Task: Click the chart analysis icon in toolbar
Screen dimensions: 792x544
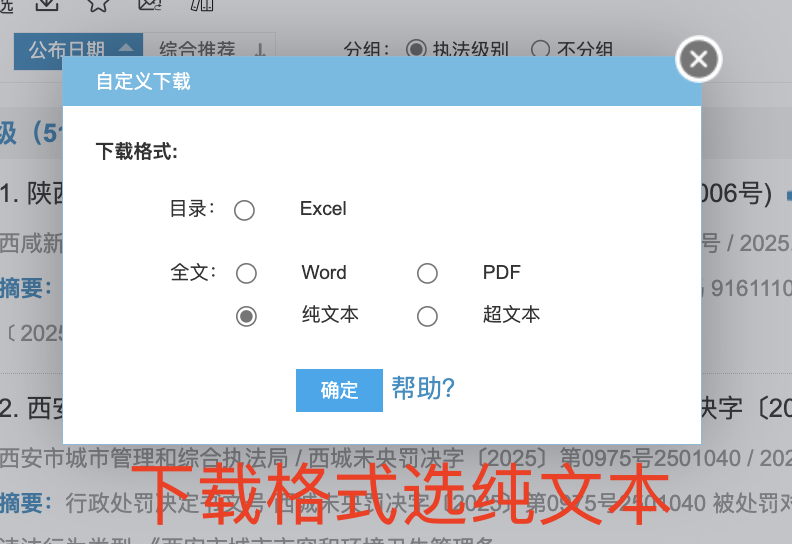Action: [x=149, y=4]
